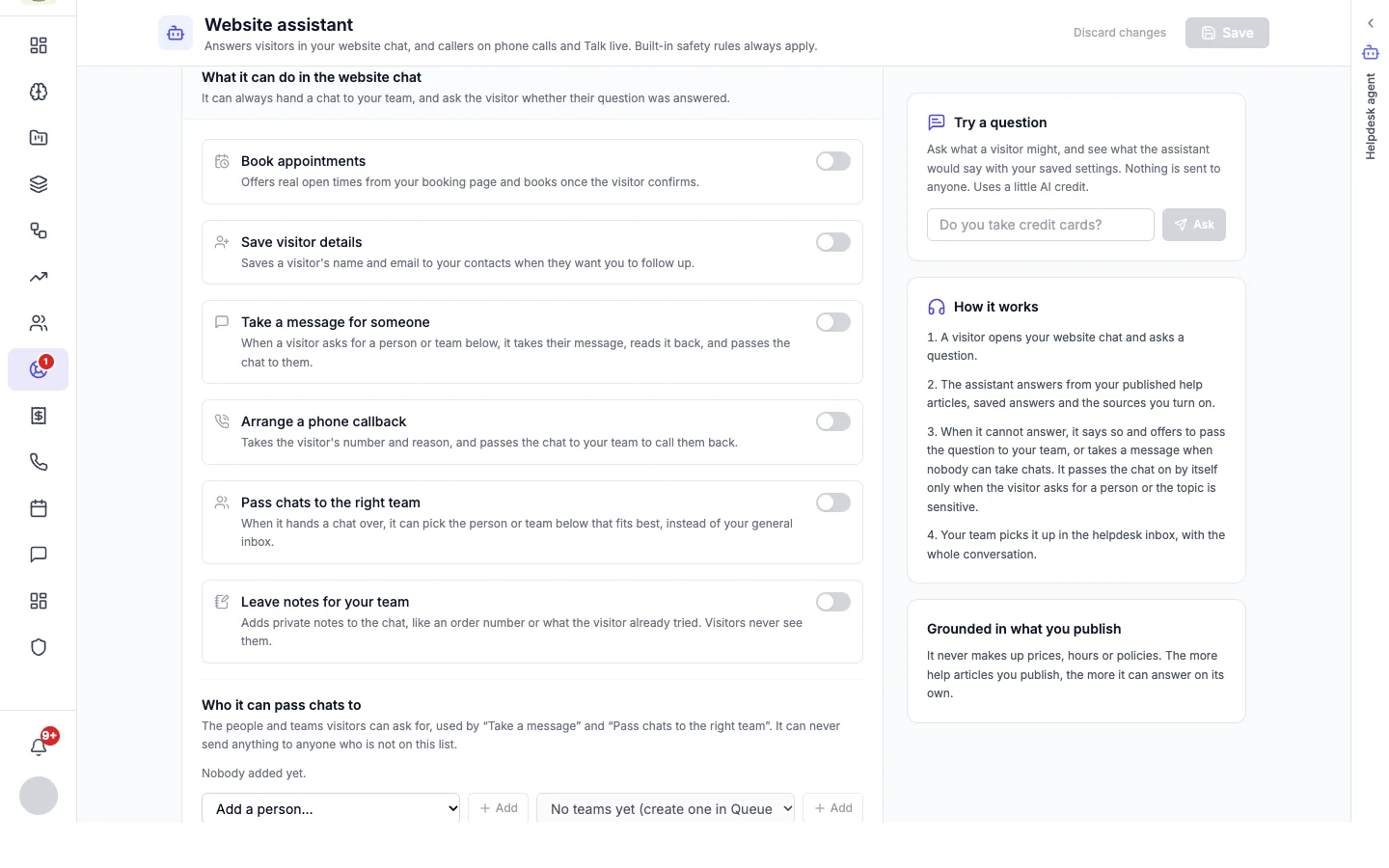Click Add next to the teams dropdown
1389x868 pixels.
tap(833, 808)
